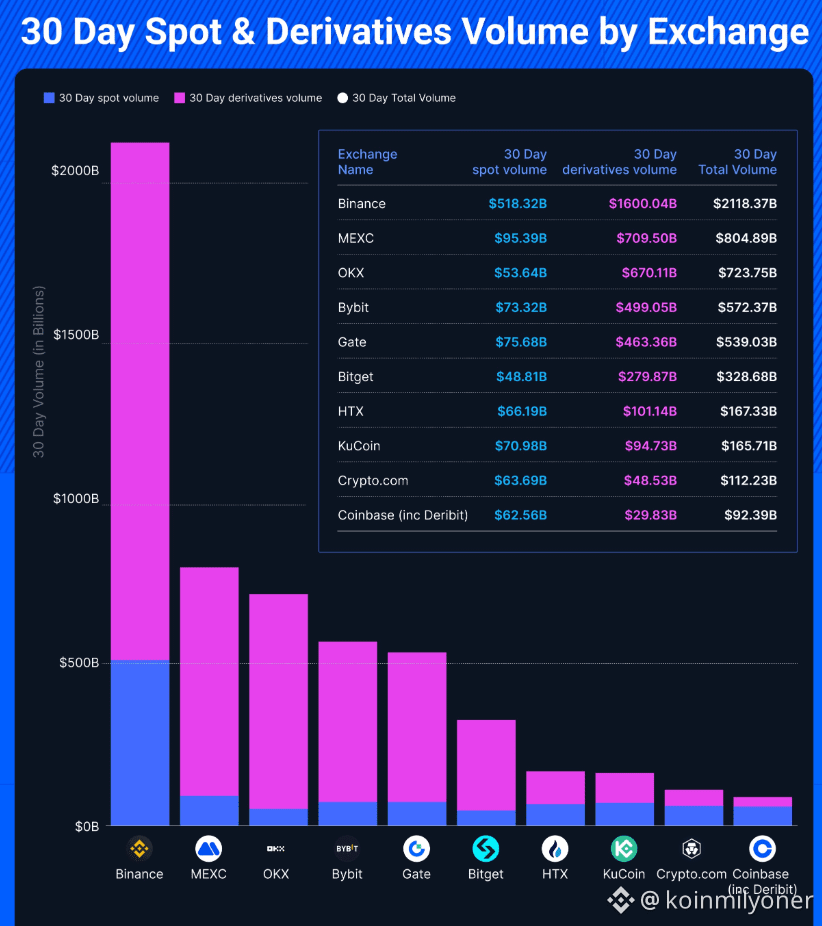The image size is (822, 926).
Task: Select the Bybit derivatives bar segment
Action: [x=347, y=722]
